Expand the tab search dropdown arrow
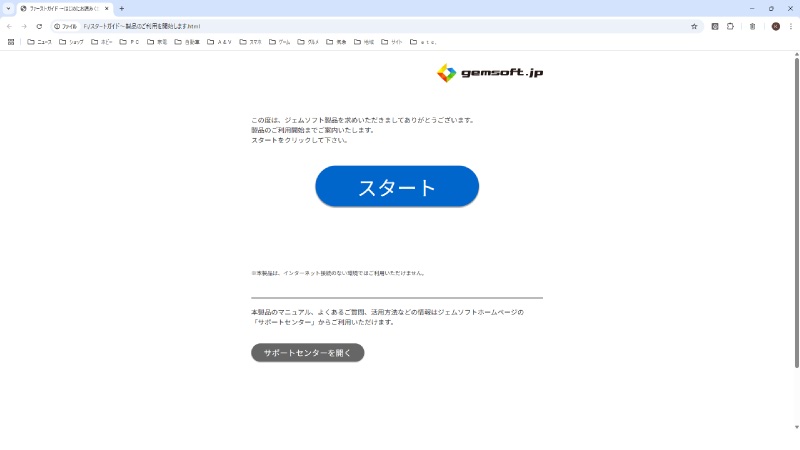The width and height of the screenshot is (800, 450). [8, 8]
